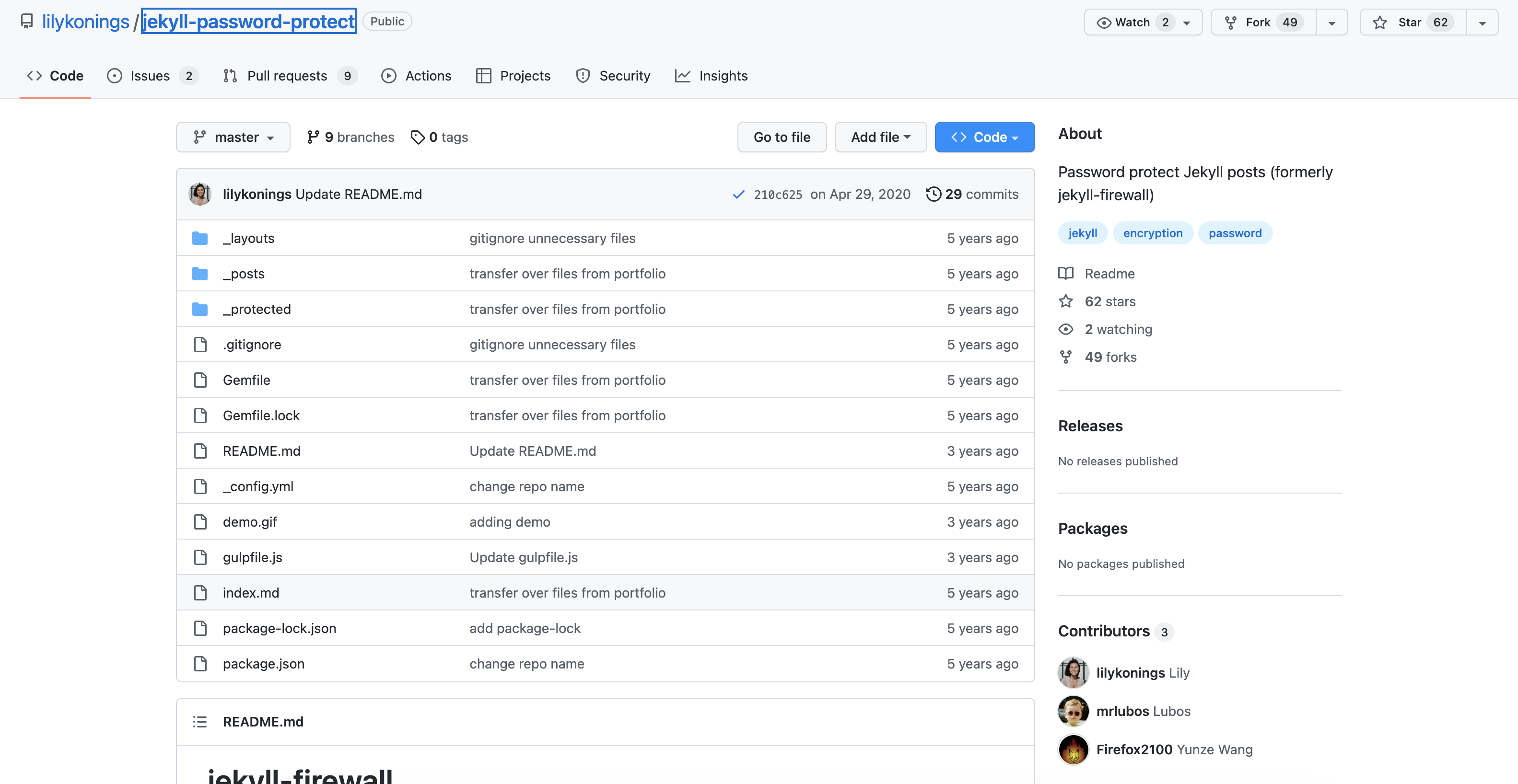Open the Pull requests tab
Screen dimensions: 1518x784
tap(290, 76)
